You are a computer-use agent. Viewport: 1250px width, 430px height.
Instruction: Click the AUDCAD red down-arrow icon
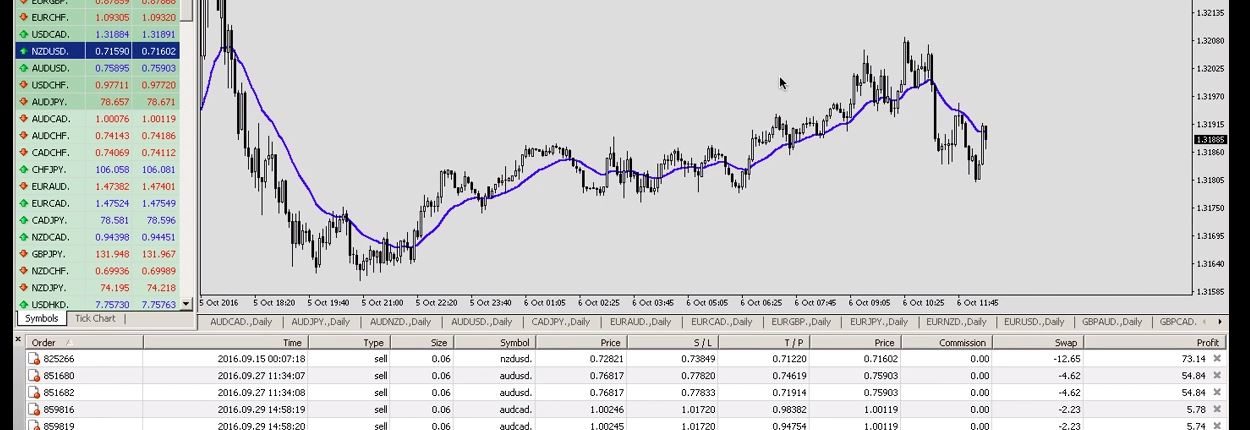(x=23, y=119)
